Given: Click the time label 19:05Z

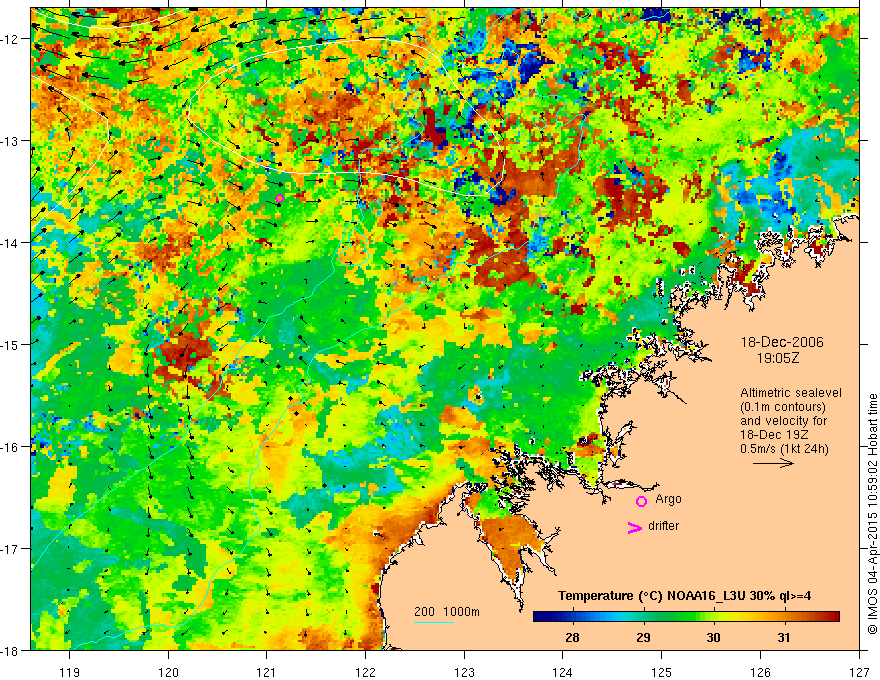Looking at the screenshot, I should pos(777,358).
